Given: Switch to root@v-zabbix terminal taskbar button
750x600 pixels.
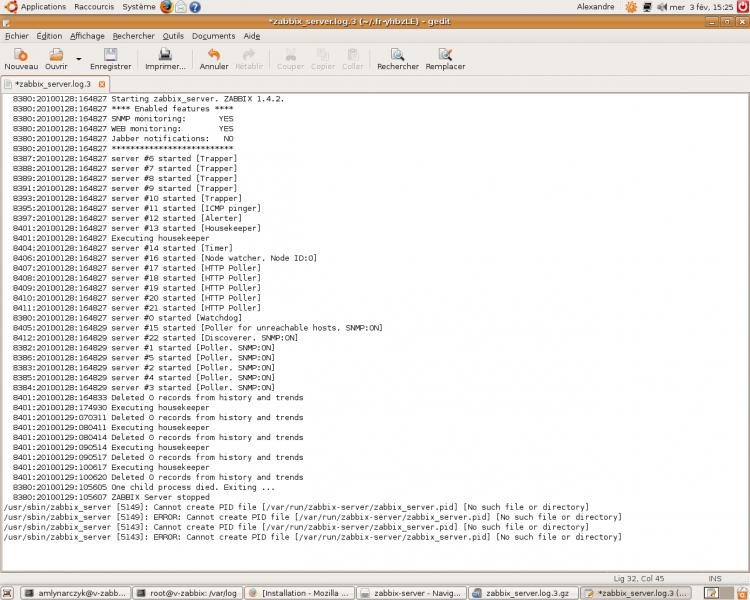Looking at the screenshot, I should (187, 592).
